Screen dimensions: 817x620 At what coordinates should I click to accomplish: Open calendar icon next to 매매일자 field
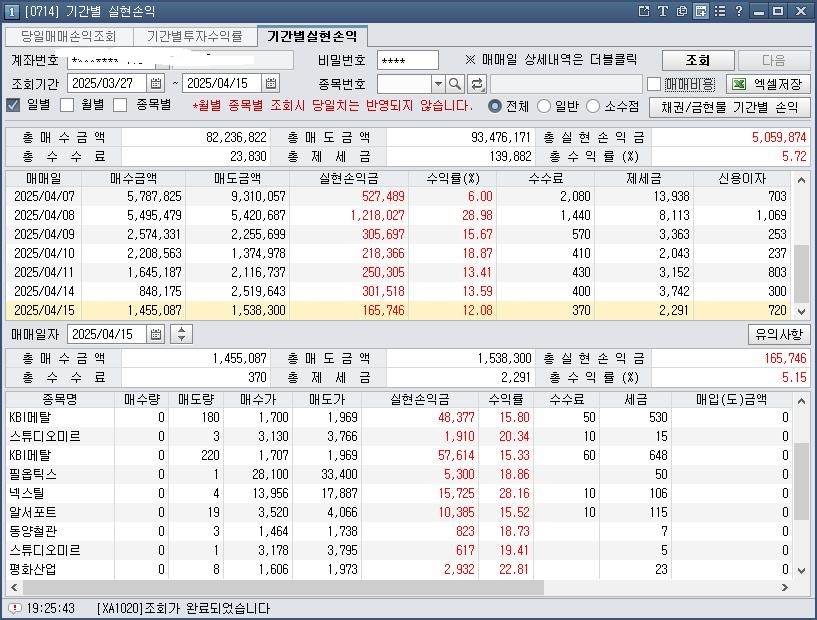[156, 334]
